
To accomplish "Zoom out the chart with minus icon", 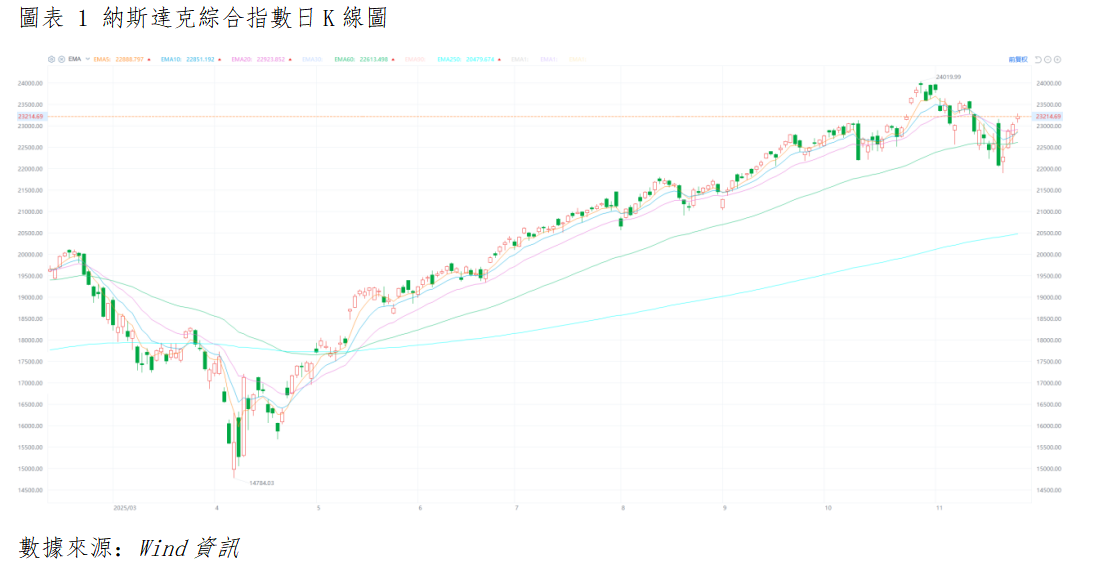I will [x=1048, y=60].
